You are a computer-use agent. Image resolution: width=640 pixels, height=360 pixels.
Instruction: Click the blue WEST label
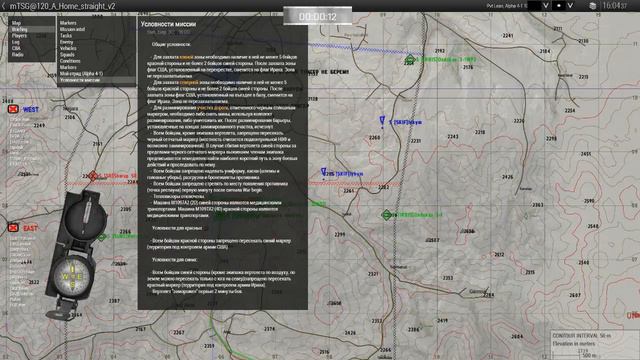31,109
